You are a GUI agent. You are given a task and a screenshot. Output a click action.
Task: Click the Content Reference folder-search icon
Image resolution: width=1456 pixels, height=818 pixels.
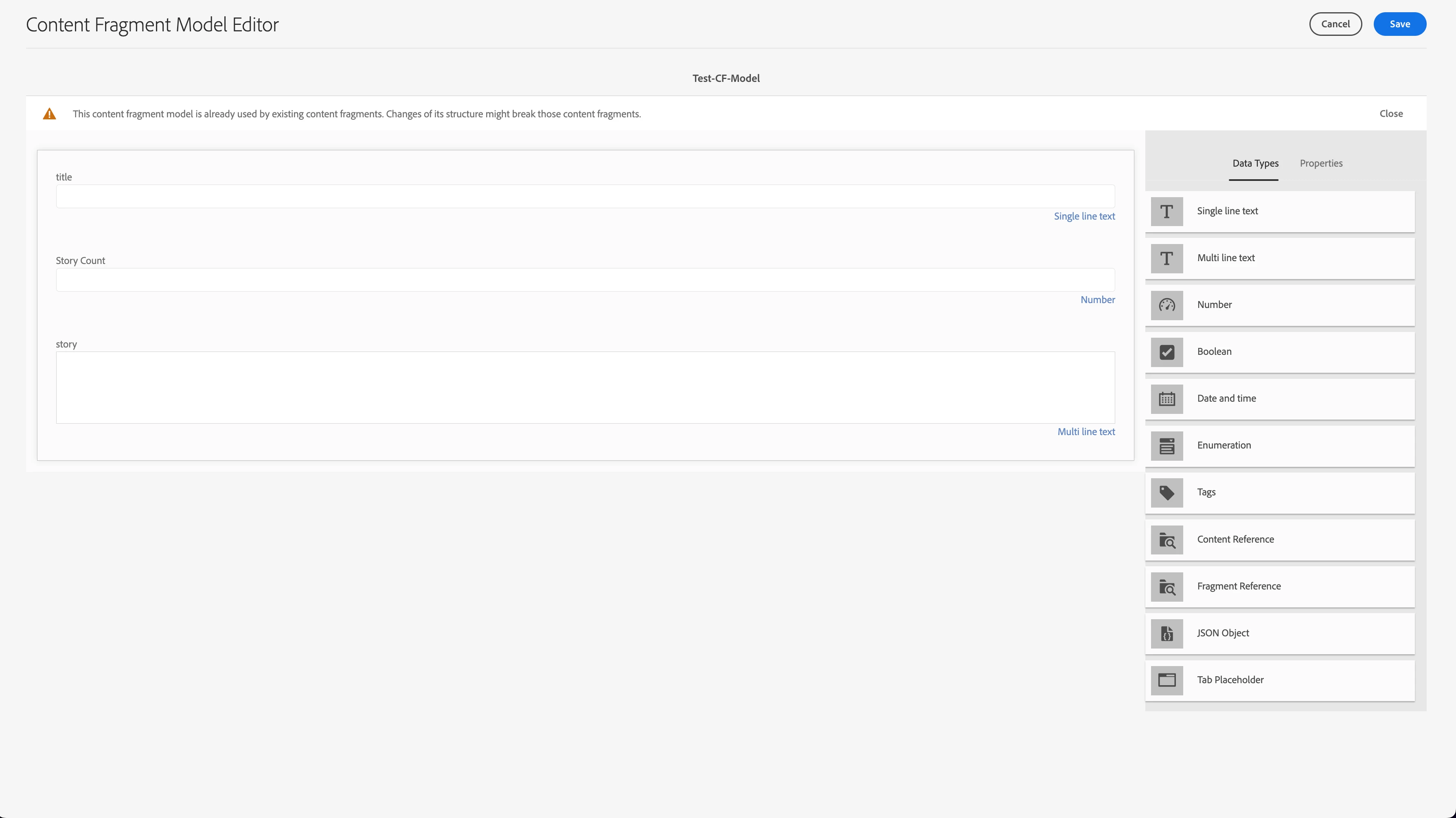[x=1167, y=540]
